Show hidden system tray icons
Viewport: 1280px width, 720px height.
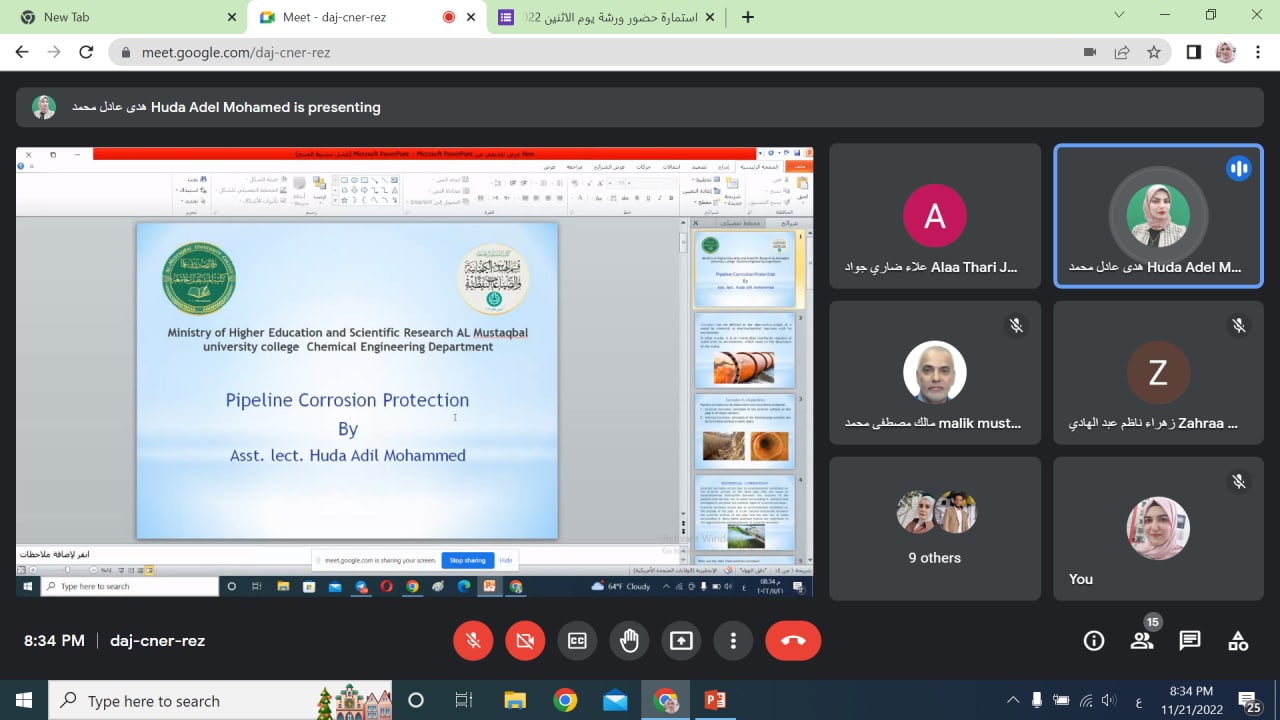pos(1013,700)
